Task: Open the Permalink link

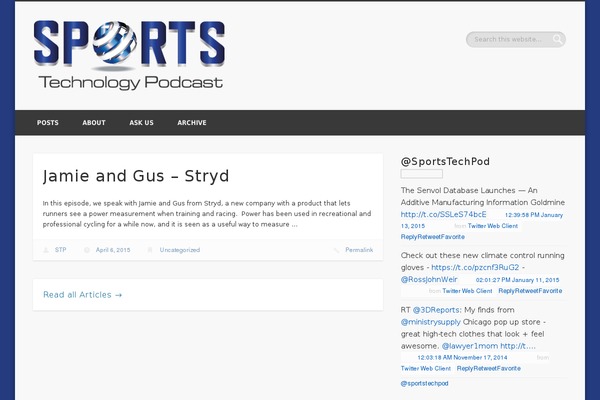Action: (x=359, y=250)
